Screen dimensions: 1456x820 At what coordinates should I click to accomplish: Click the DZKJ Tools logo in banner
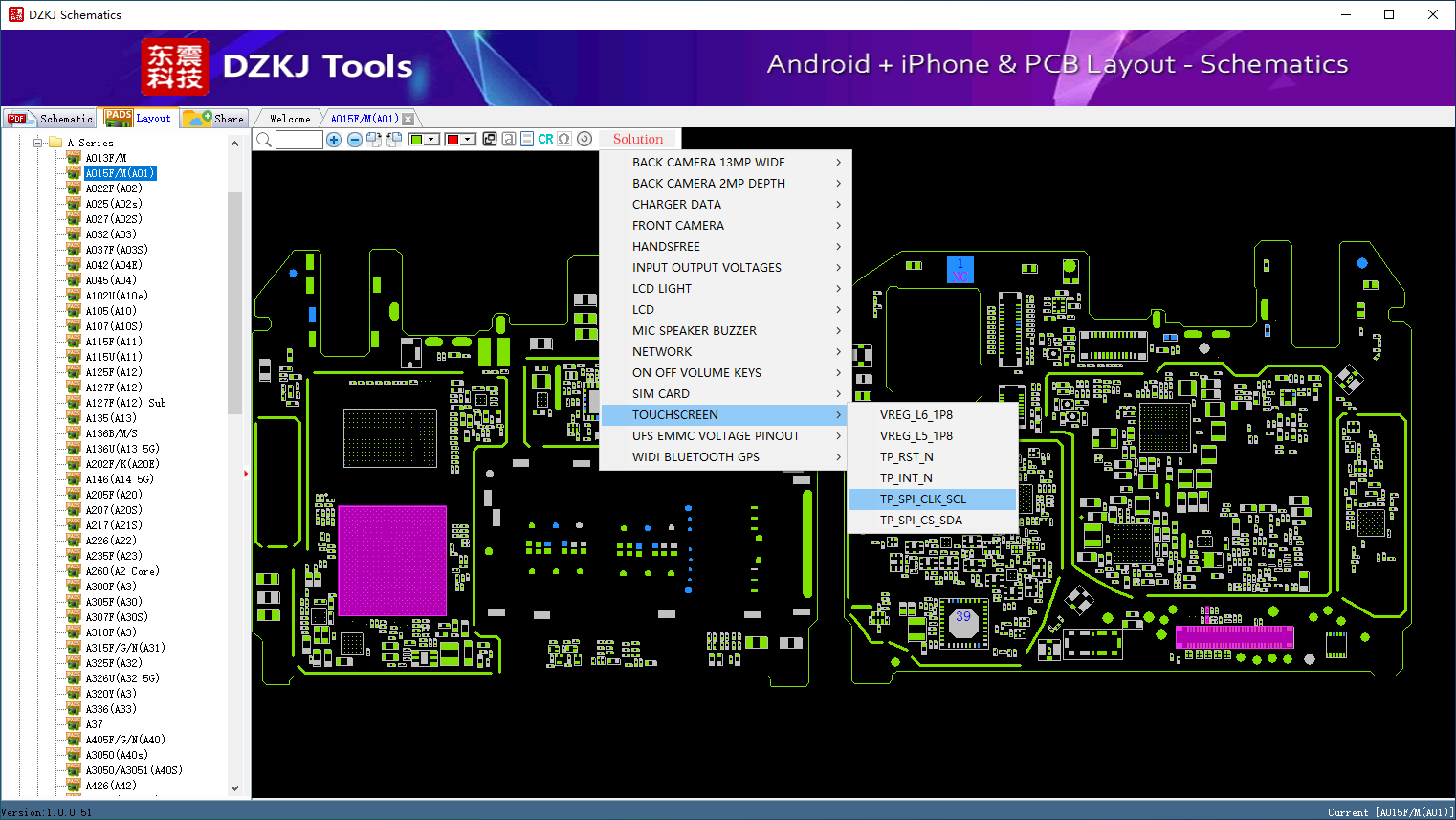click(x=277, y=66)
